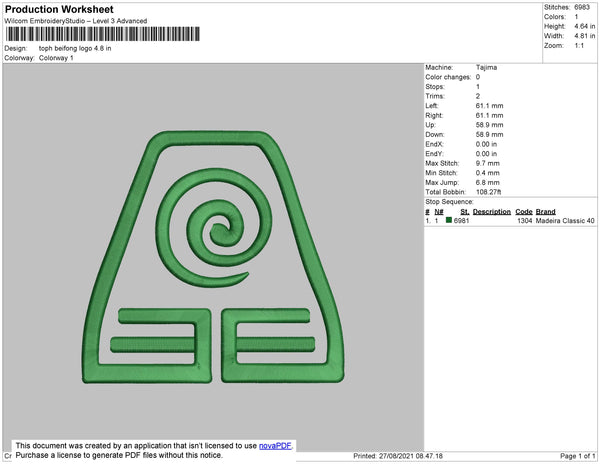
Task: Click the 'St.' column header
Action: [465, 212]
